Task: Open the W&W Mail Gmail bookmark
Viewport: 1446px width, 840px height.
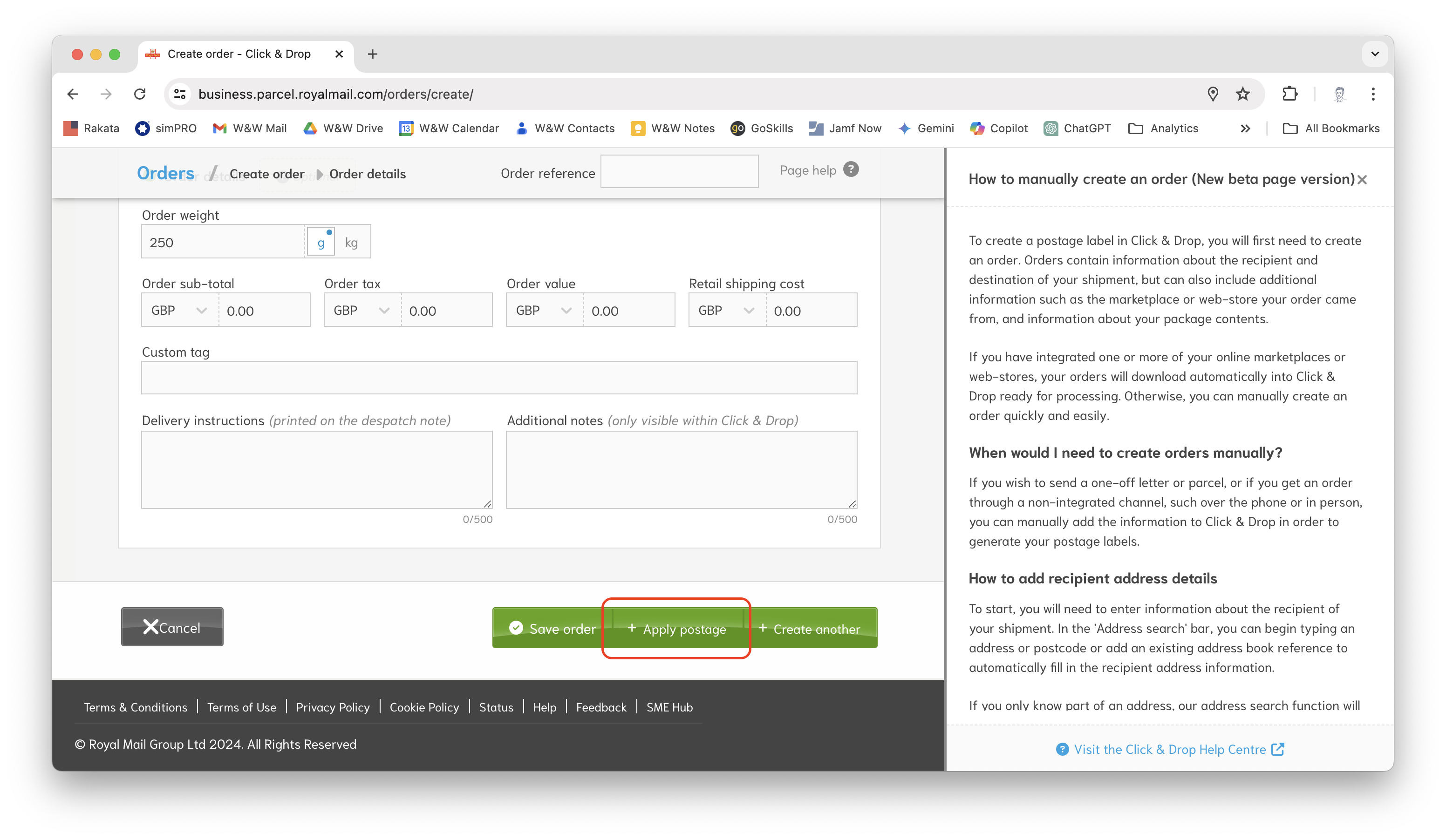Action: (x=250, y=129)
